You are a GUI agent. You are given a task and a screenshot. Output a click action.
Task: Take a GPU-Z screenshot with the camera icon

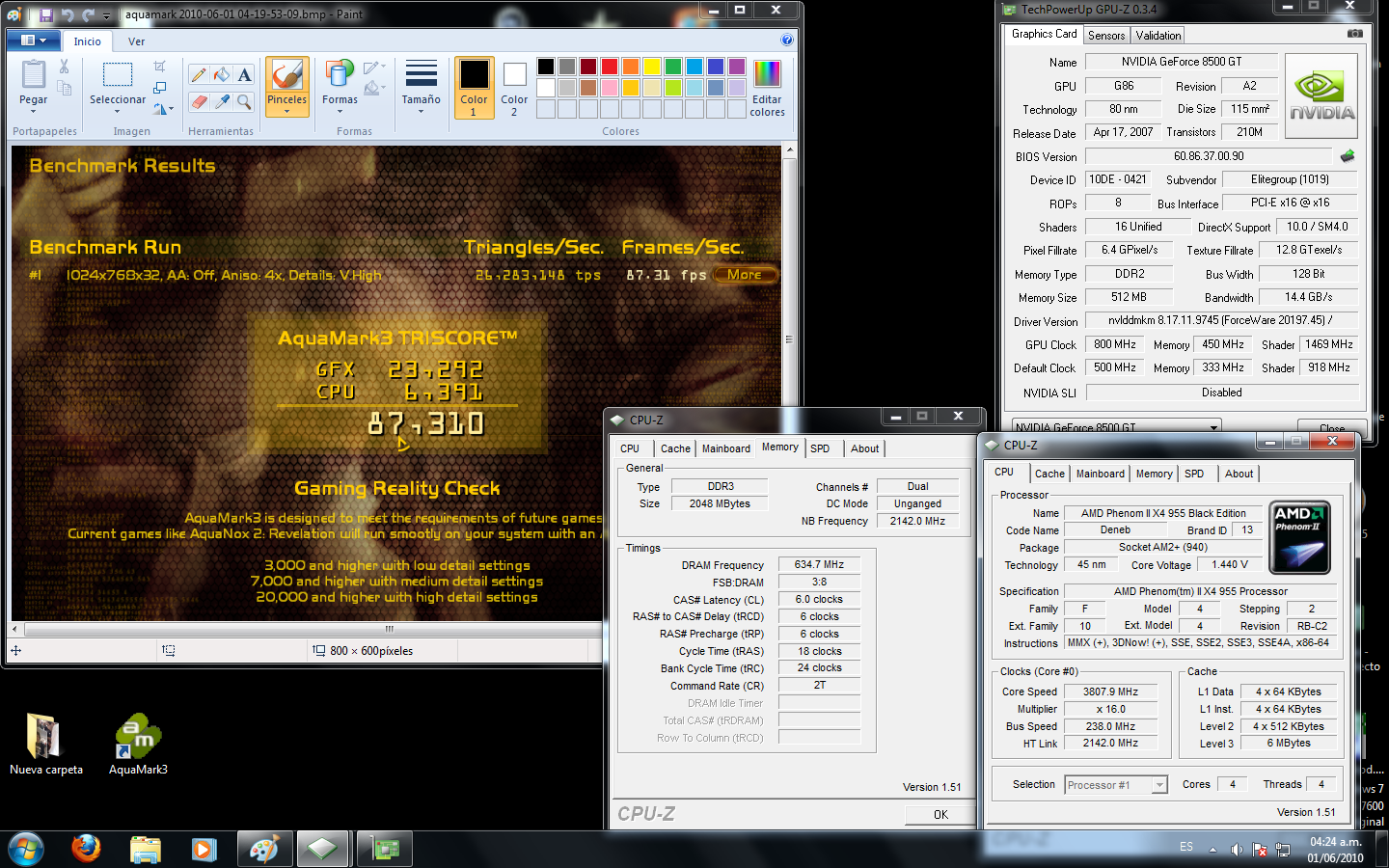tap(1355, 34)
